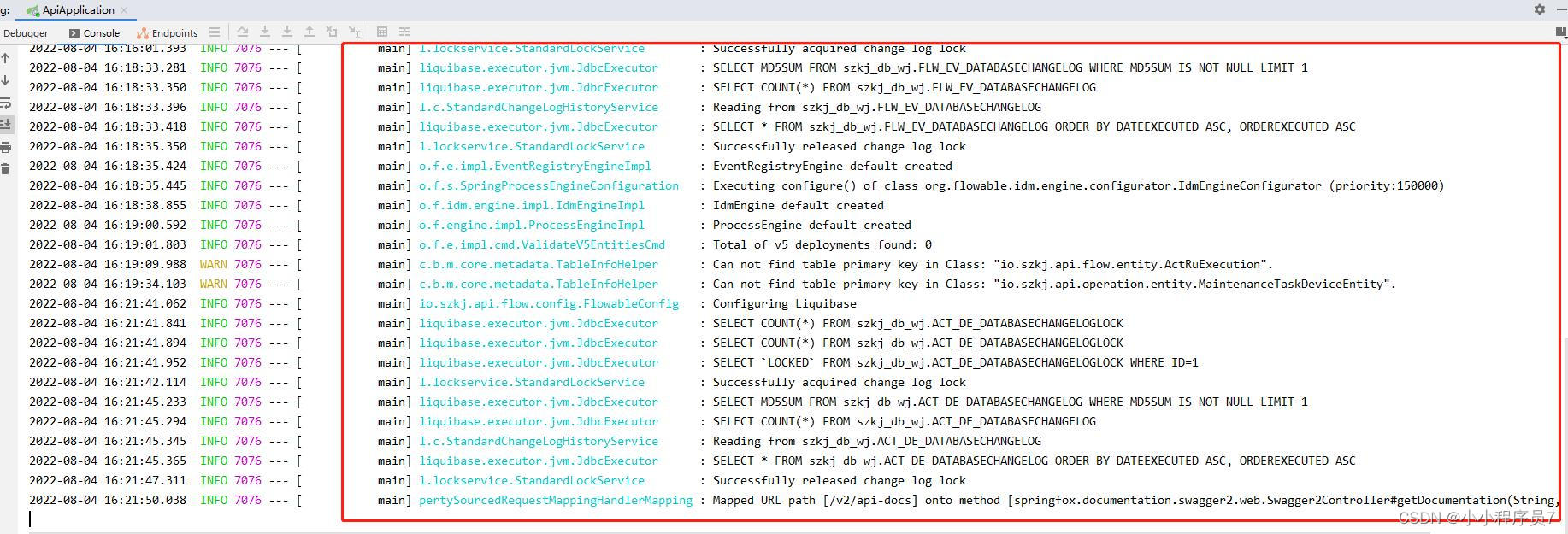Image resolution: width=1568 pixels, height=534 pixels.
Task: Click the down arrow in console gutter
Action: pos(6,80)
